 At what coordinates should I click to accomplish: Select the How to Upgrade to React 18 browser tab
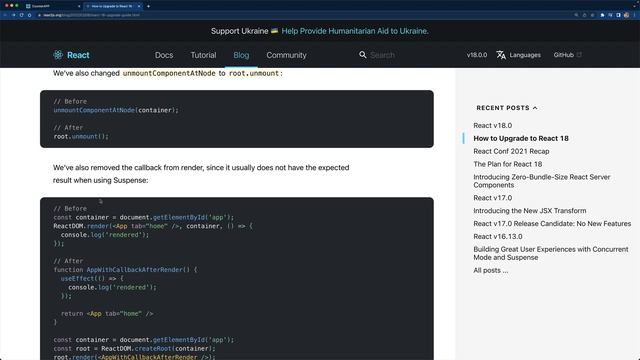pyautogui.click(x=113, y=6)
